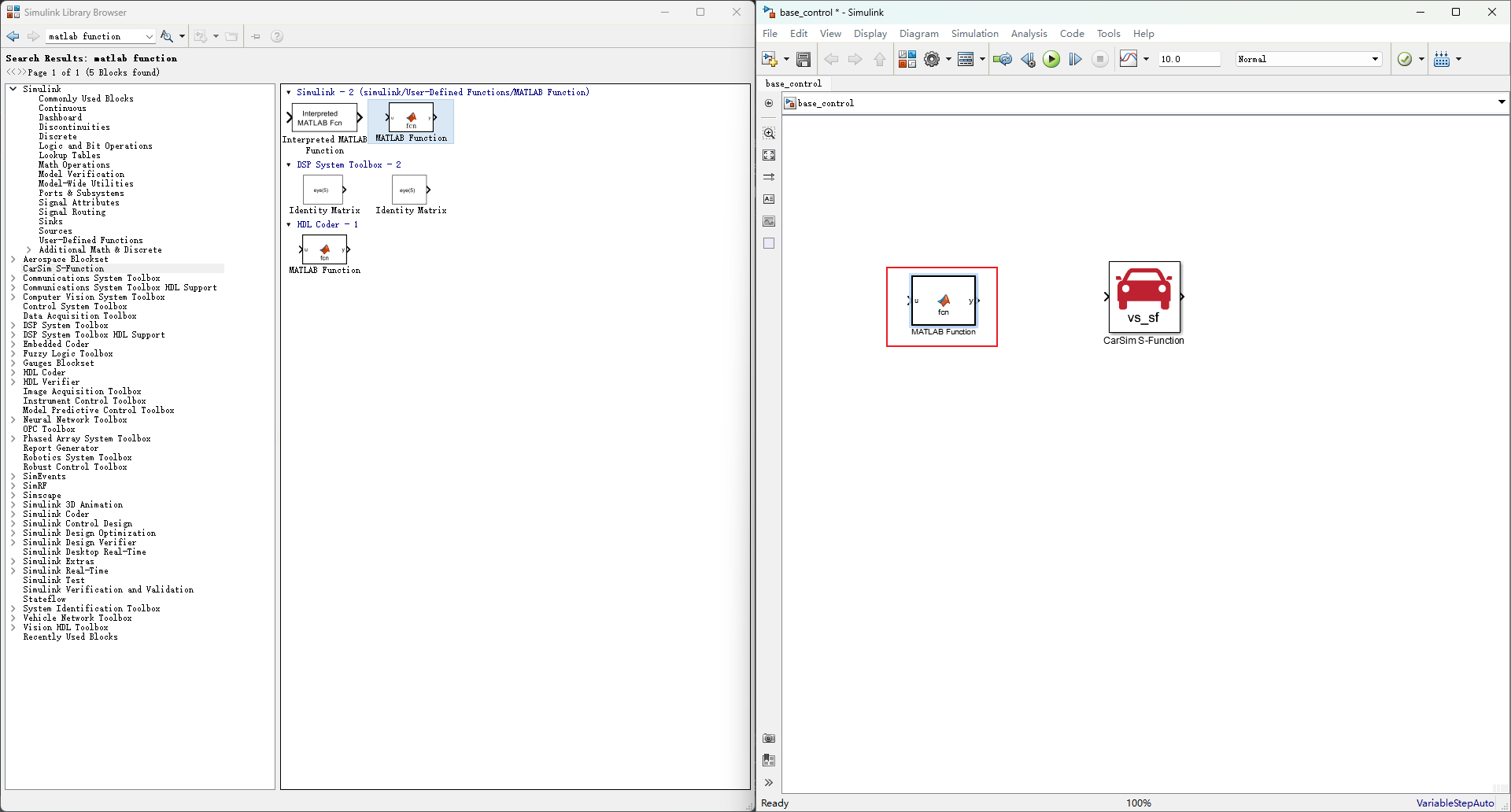1511x812 pixels.
Task: Run the simulation with green play button
Action: coord(1051,59)
